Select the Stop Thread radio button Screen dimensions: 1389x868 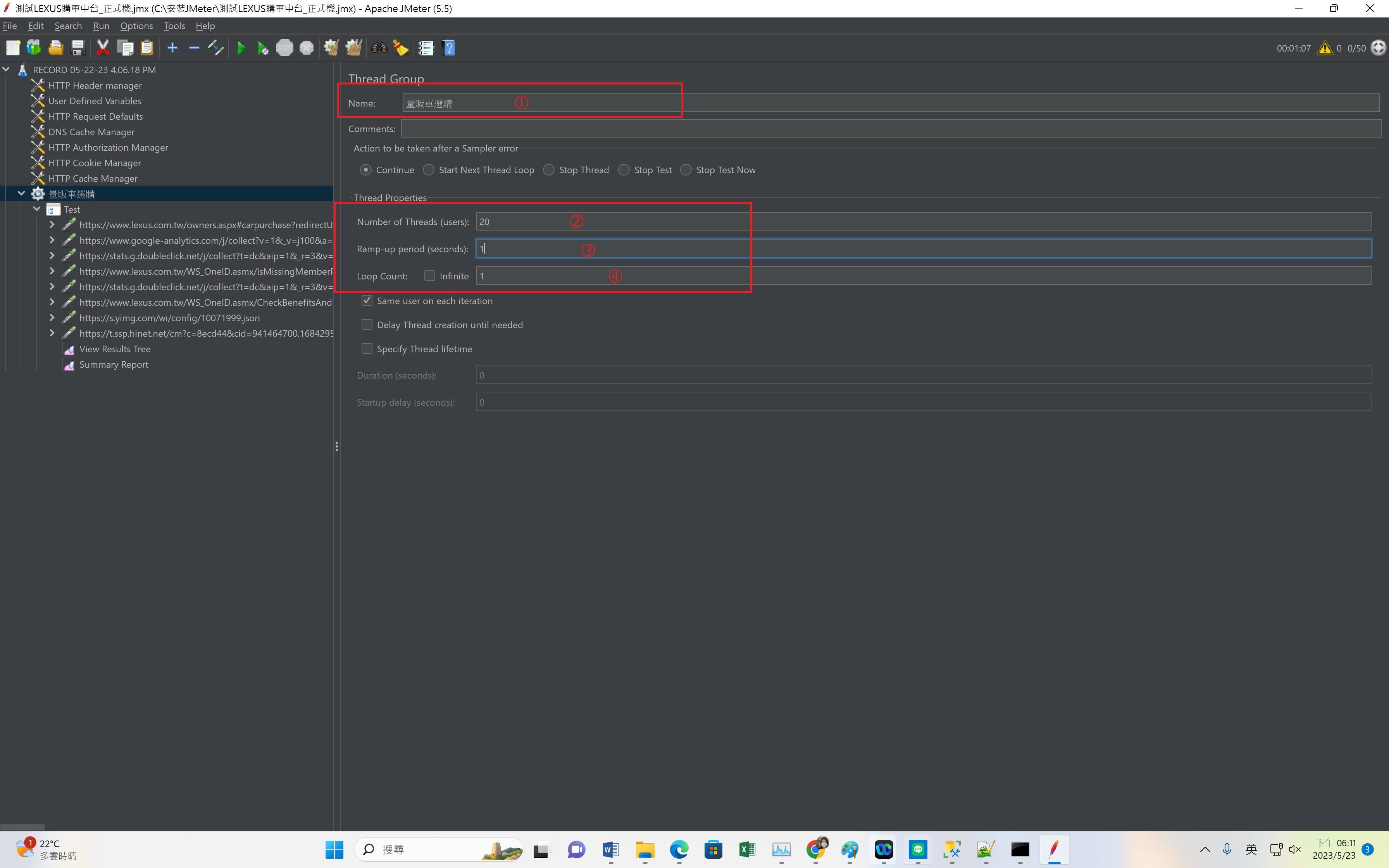549,170
